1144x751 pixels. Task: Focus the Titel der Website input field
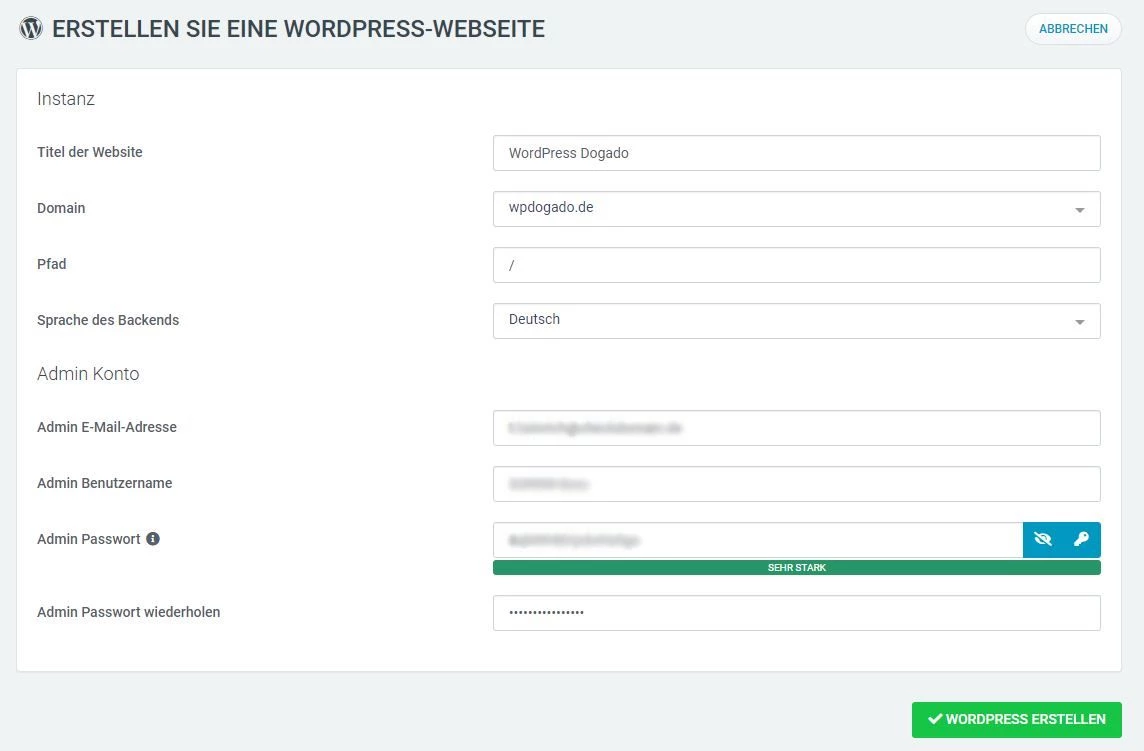tap(796, 153)
